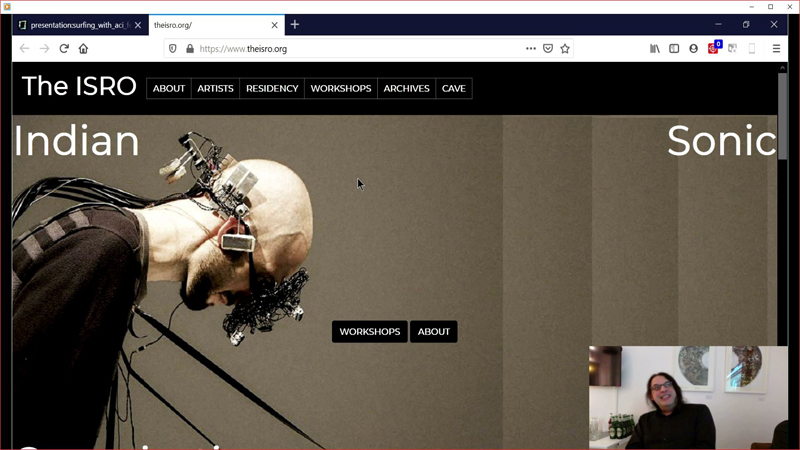Click the app icon in the outer title bar

coord(7,7)
